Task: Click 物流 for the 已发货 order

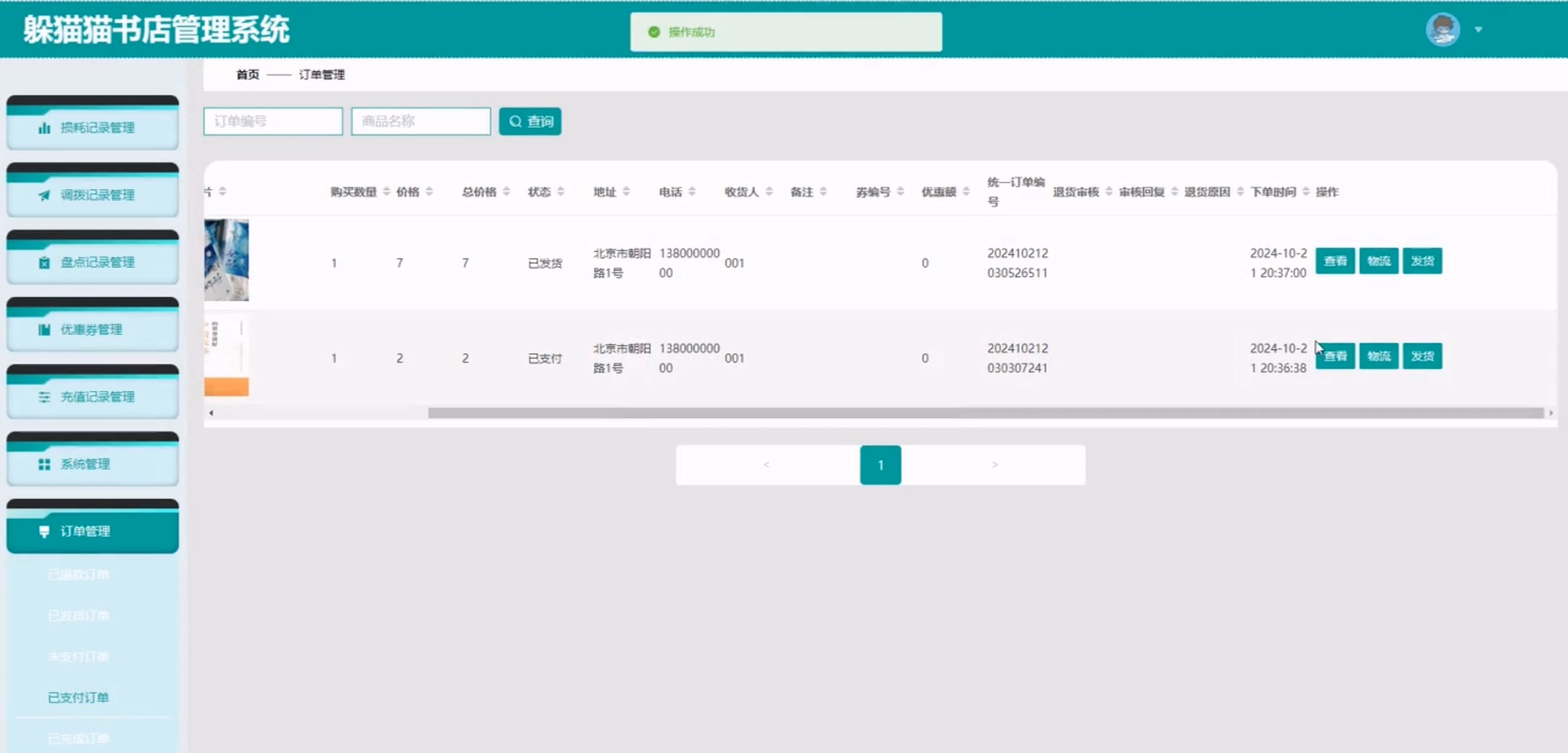Action: (x=1378, y=261)
